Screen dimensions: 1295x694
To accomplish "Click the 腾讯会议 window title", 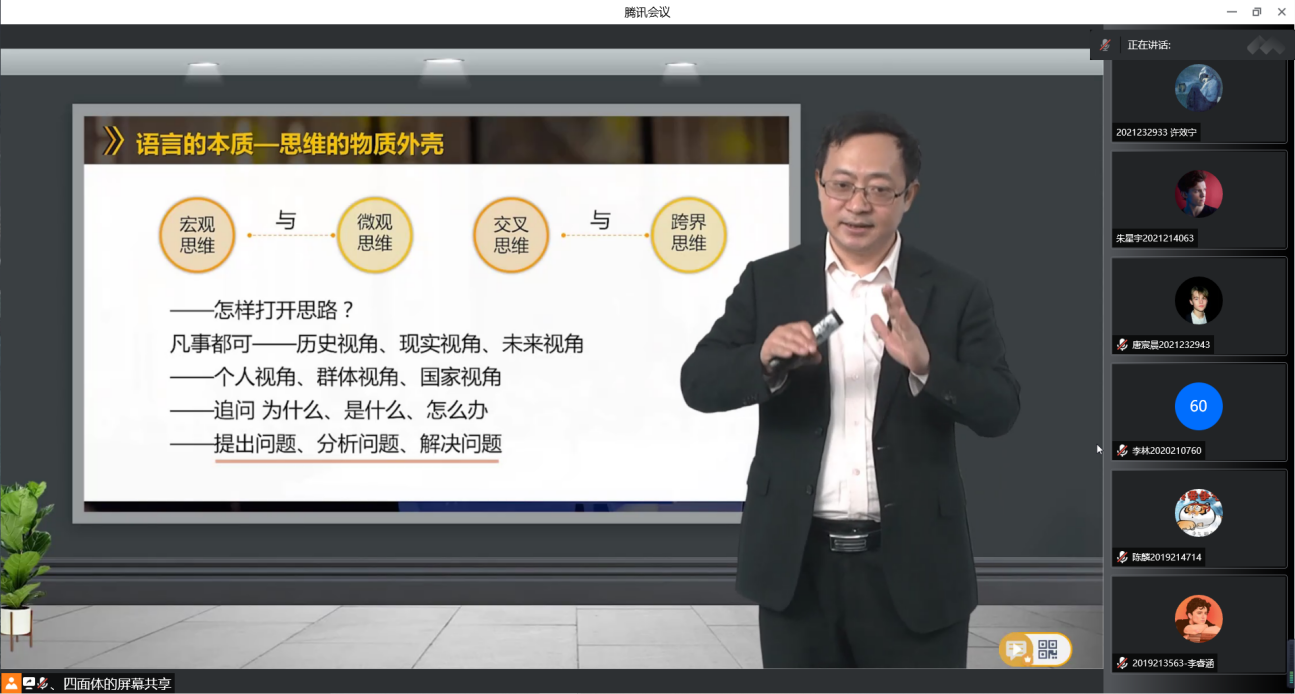I will tap(647, 12).
